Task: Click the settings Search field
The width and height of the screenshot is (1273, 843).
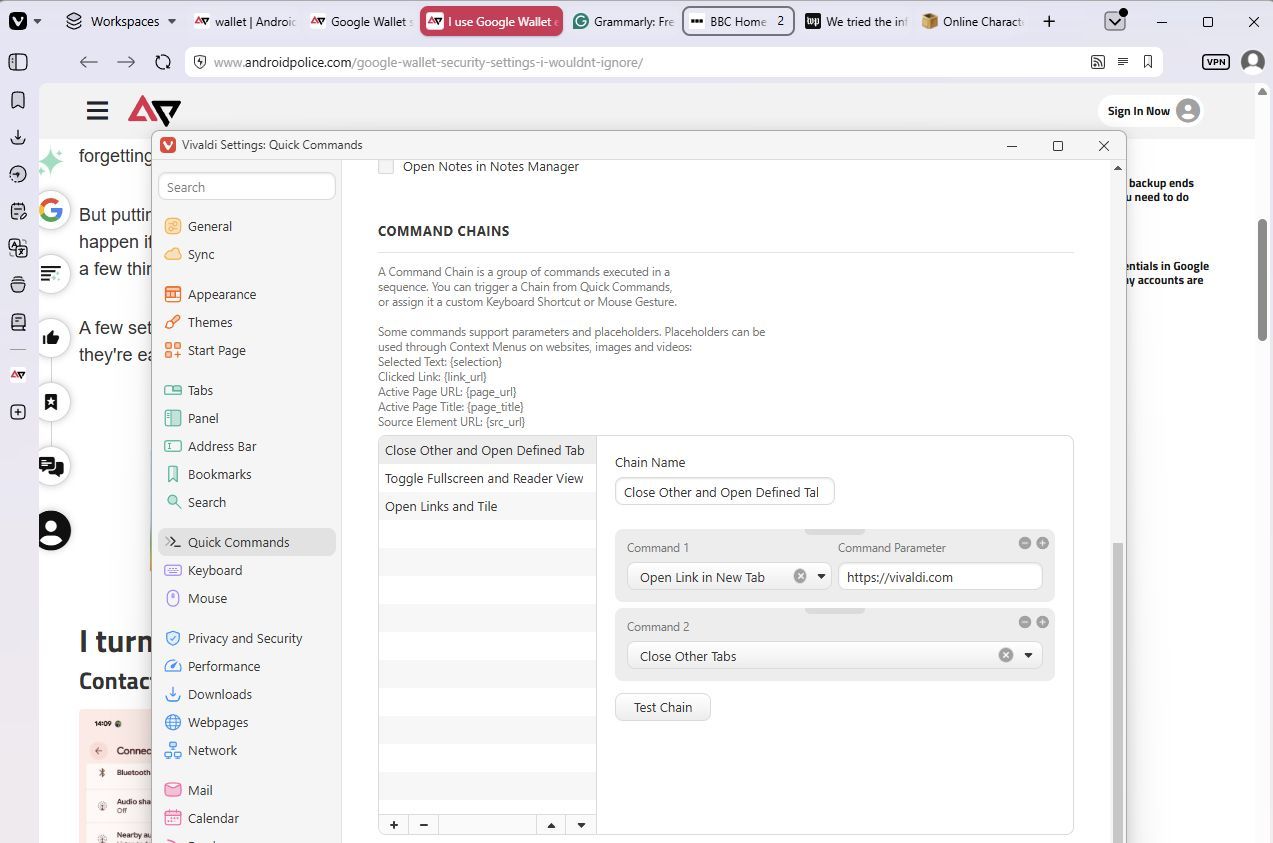Action: click(x=247, y=187)
